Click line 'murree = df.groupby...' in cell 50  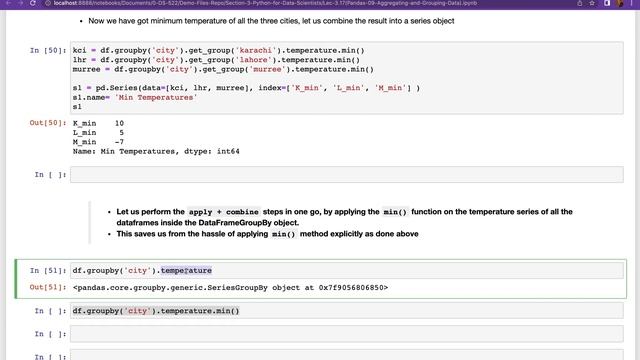pos(223,69)
